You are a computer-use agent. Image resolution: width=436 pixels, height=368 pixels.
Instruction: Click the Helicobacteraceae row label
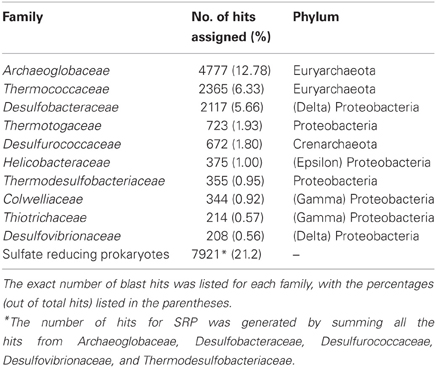[x=56, y=162]
